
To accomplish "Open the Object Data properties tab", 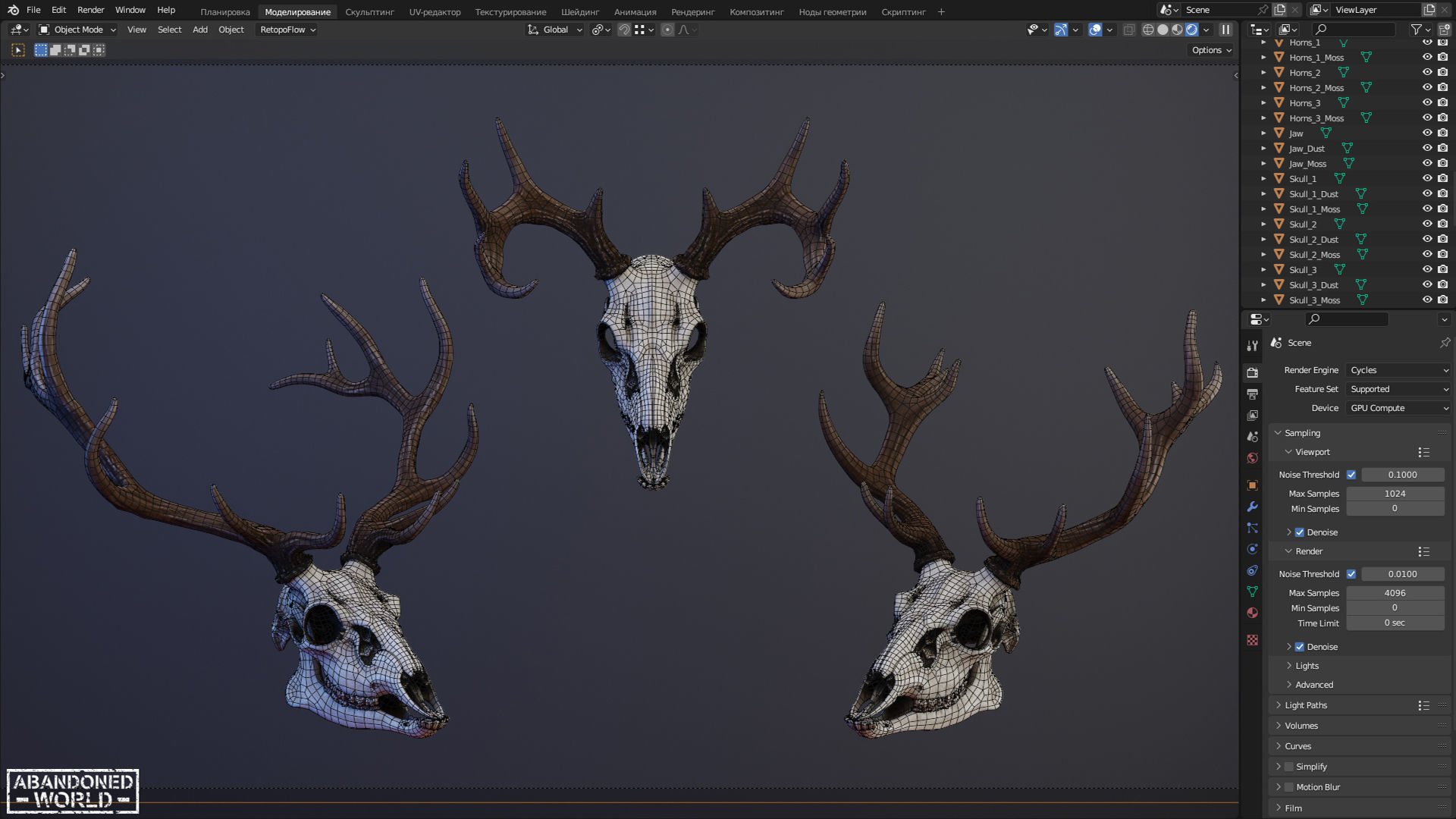I will (x=1252, y=591).
